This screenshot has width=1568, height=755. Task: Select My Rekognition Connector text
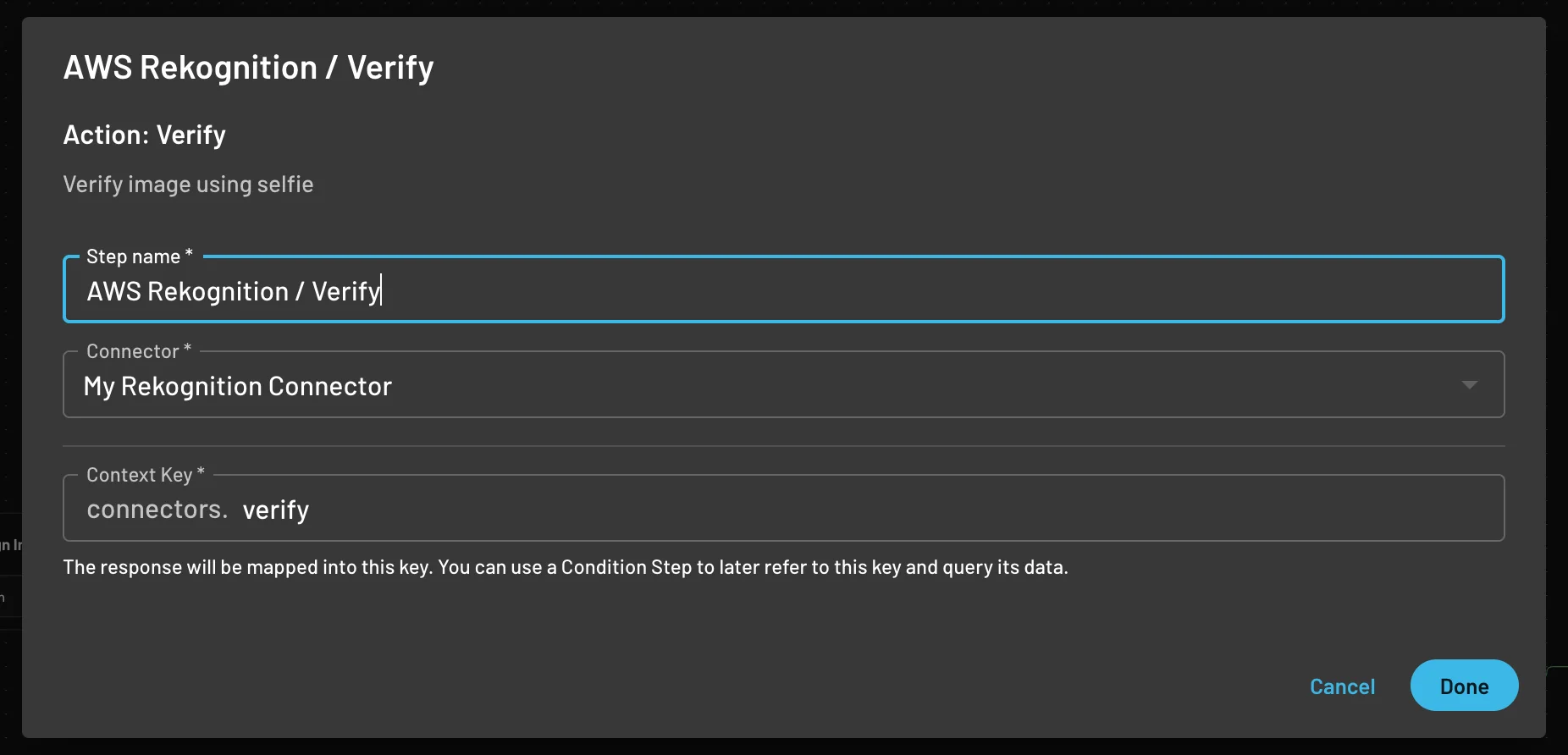pyautogui.click(x=238, y=386)
